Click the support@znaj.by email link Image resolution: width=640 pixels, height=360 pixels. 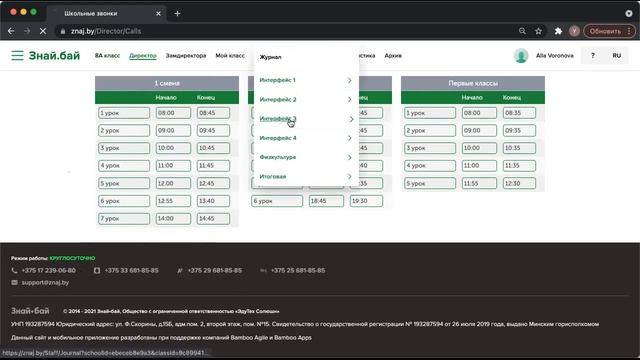pos(45,282)
